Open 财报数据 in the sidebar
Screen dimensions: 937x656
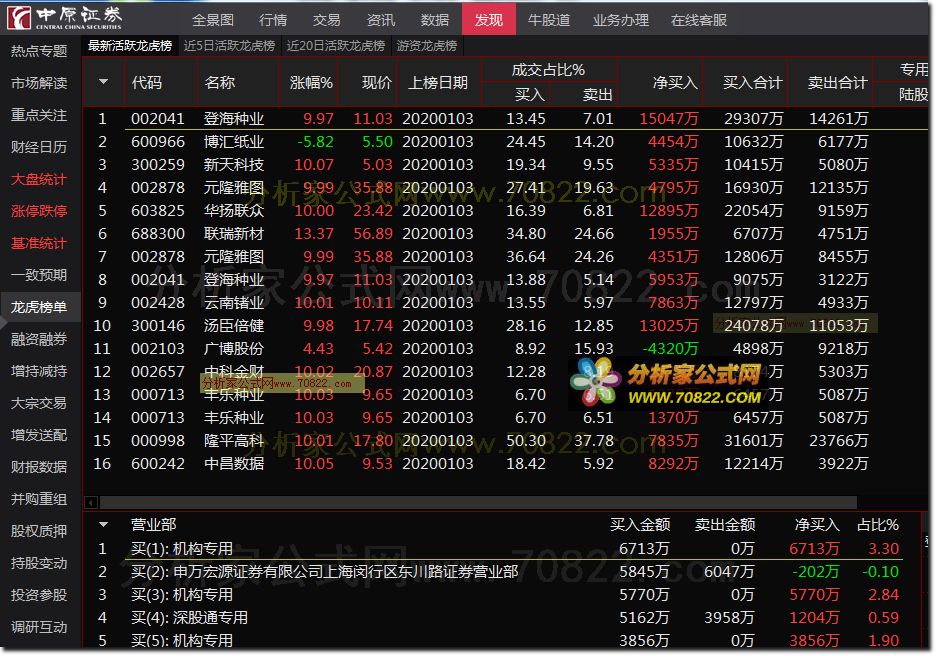point(39,467)
